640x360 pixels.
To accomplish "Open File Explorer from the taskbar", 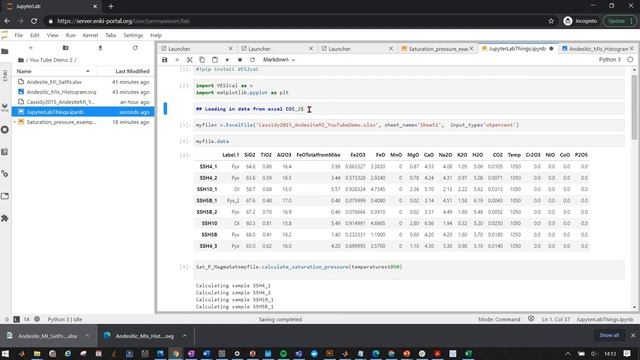I will 37,353.
